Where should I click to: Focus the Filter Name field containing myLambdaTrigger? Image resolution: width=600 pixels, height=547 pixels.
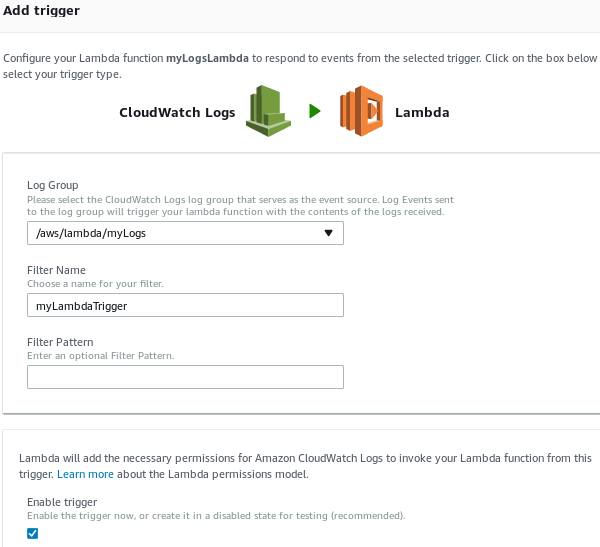(185, 305)
